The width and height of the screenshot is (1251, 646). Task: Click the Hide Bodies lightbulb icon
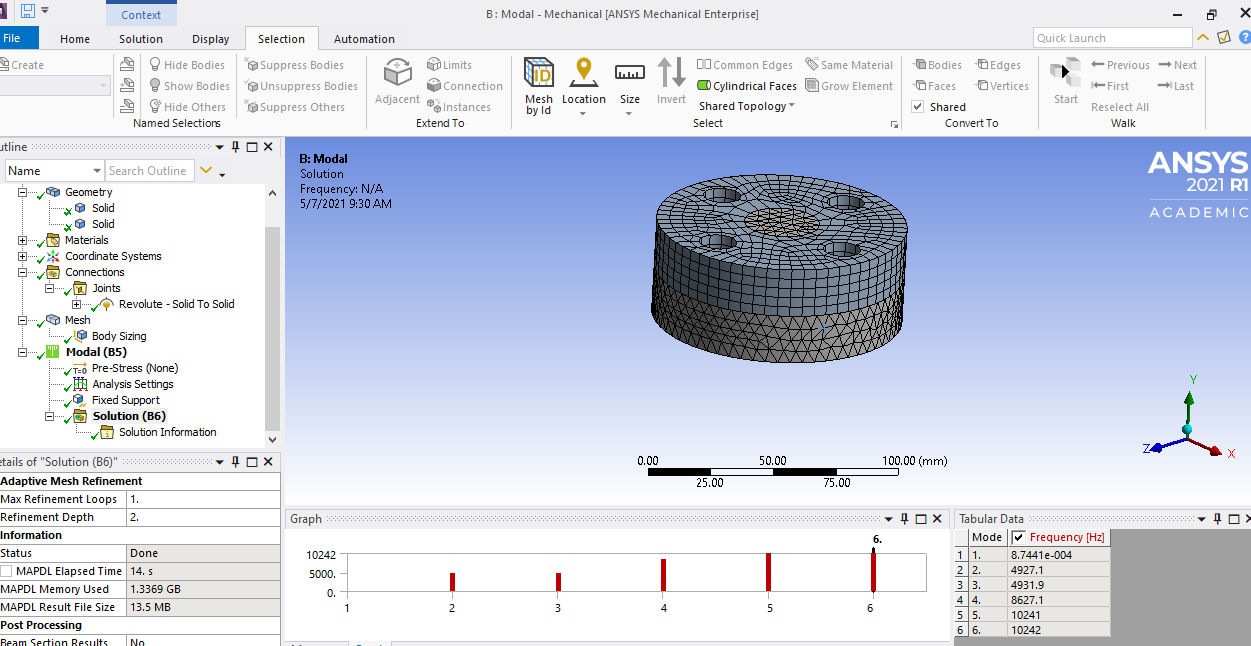(x=156, y=65)
